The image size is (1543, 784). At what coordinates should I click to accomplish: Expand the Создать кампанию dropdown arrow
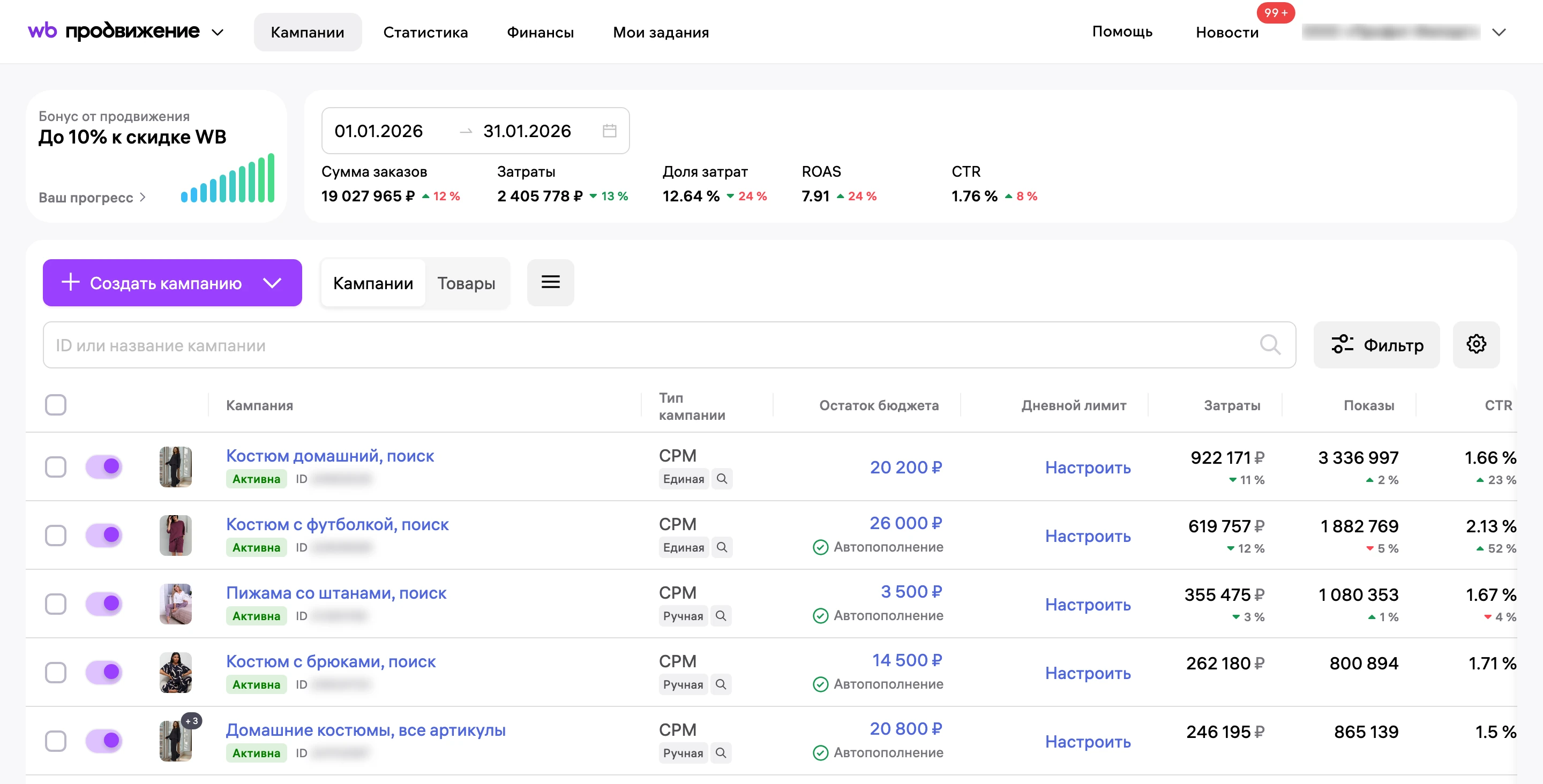click(272, 283)
